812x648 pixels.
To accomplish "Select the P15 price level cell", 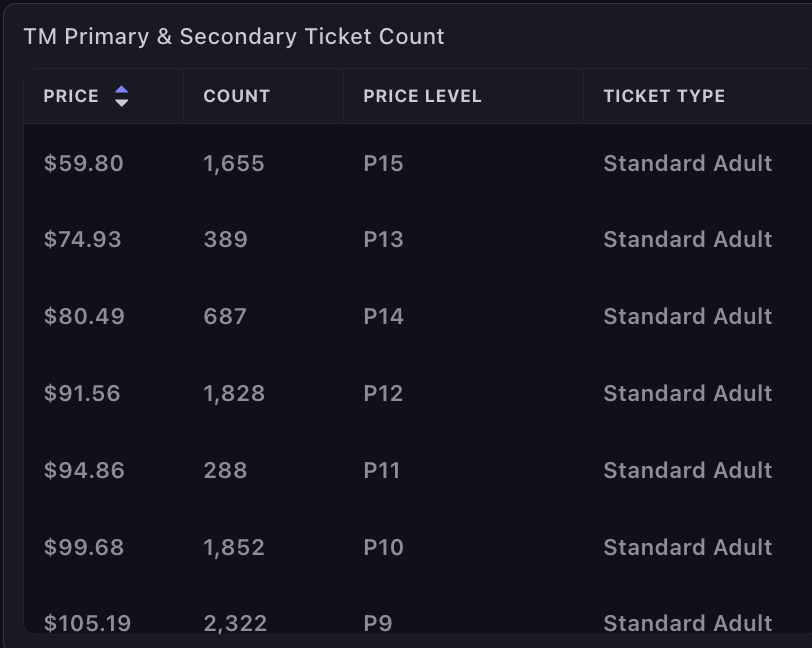I will [383, 163].
